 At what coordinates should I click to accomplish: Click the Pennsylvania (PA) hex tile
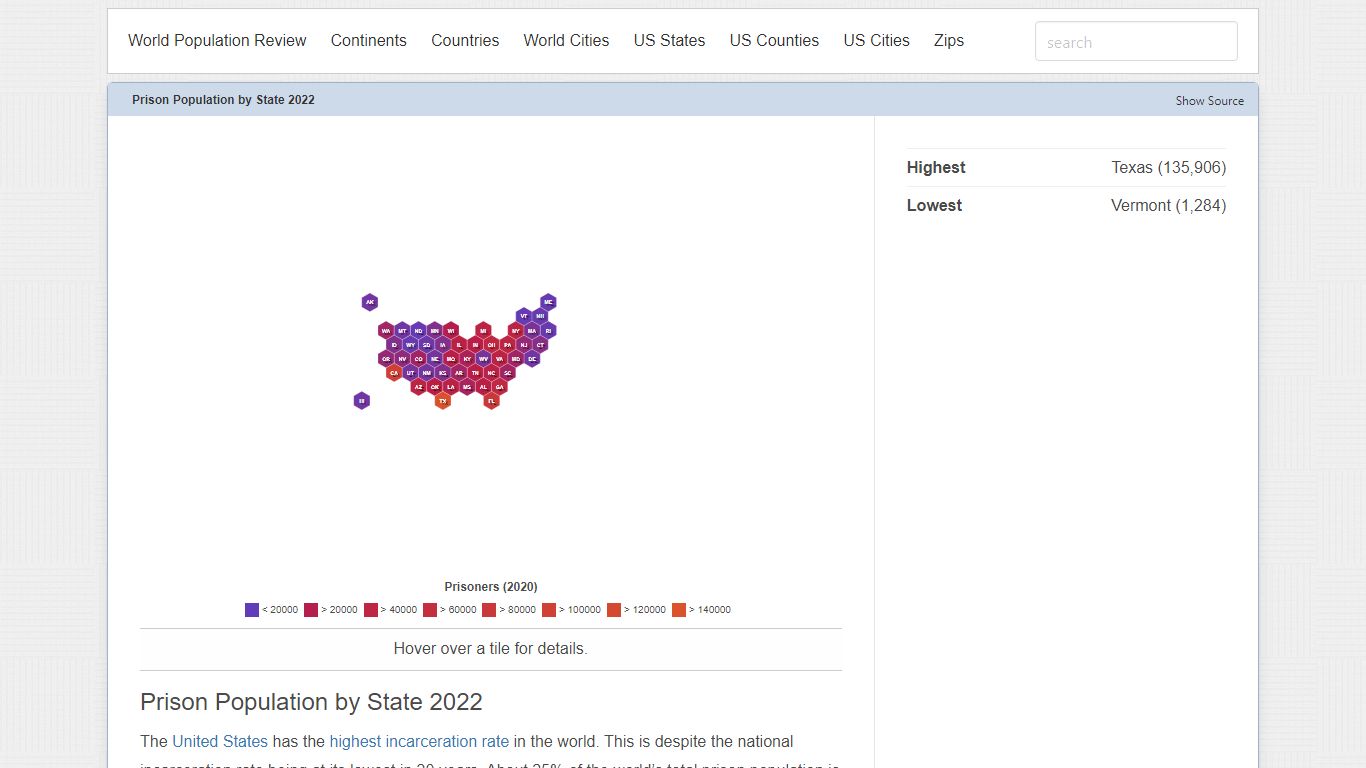(x=507, y=345)
